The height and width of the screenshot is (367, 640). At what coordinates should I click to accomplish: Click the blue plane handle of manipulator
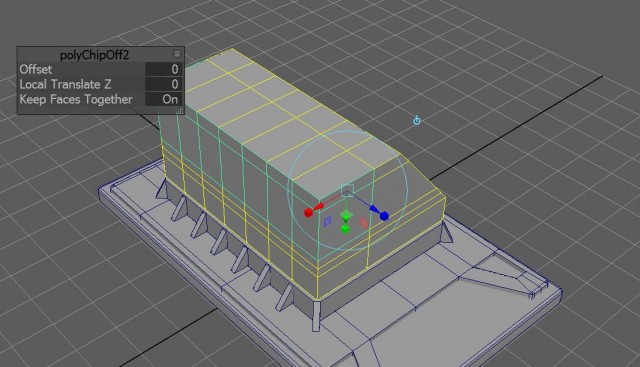coord(327,222)
